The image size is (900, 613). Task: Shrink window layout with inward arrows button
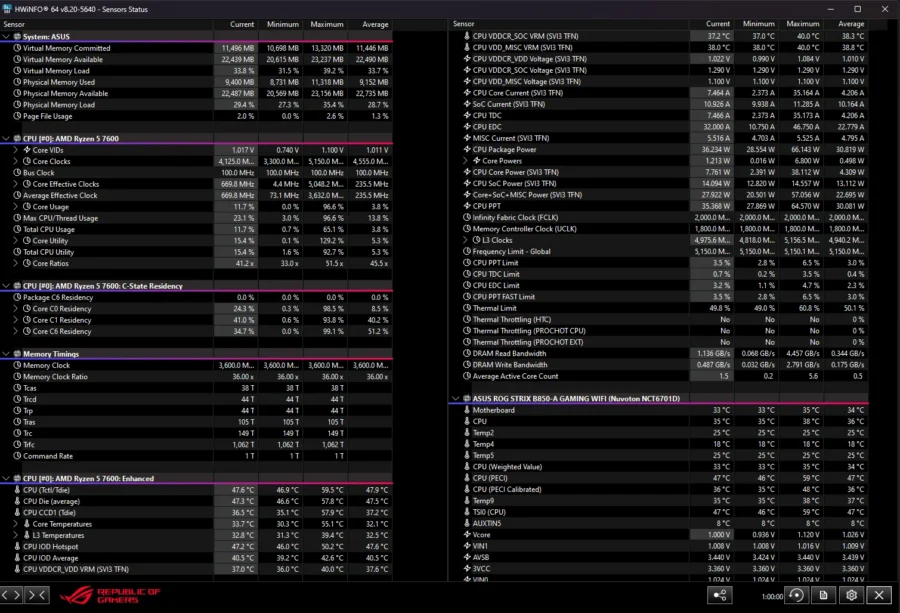tap(37, 595)
